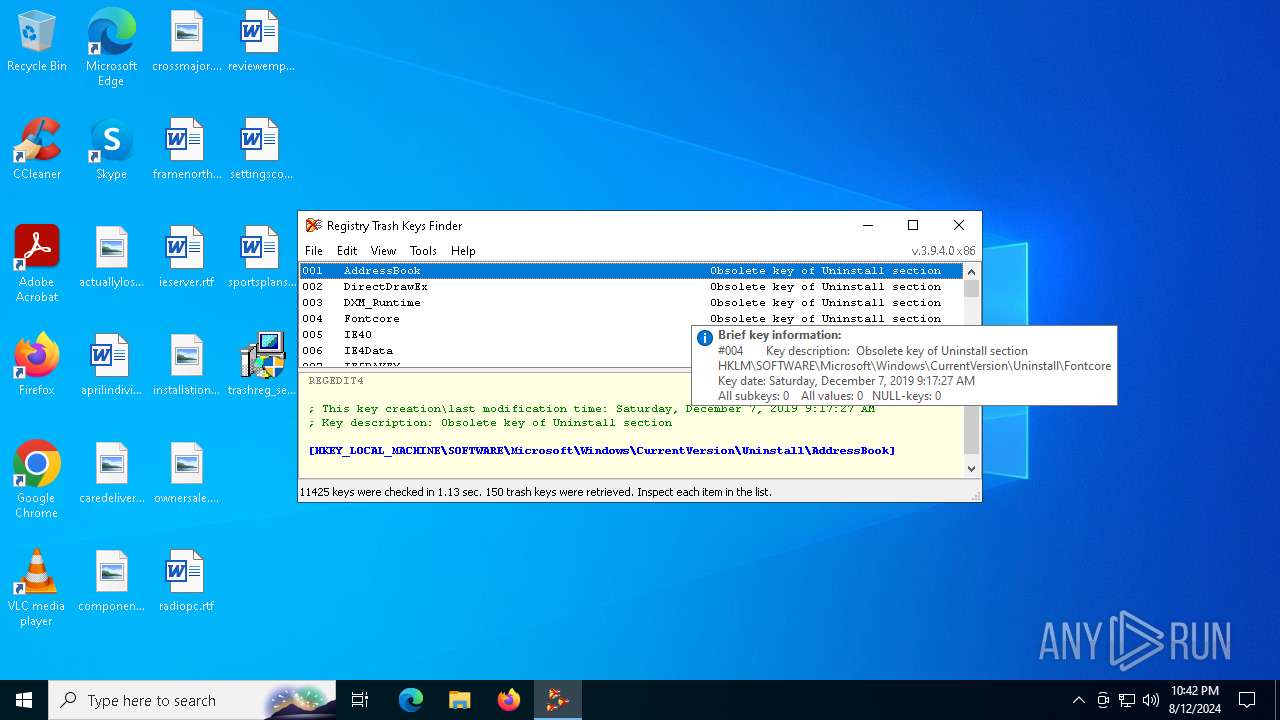Click the taskbar search box
Image resolution: width=1280 pixels, height=720 pixels.
click(x=192, y=700)
